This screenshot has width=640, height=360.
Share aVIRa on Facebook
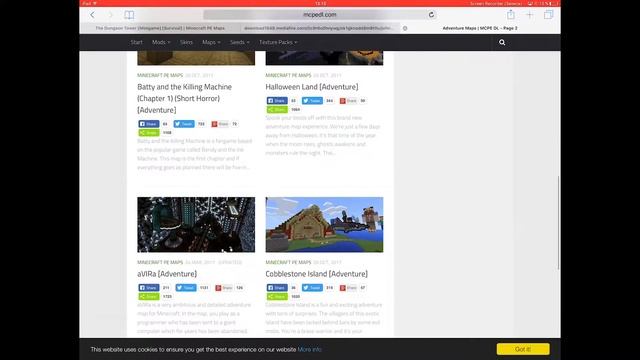(149, 287)
